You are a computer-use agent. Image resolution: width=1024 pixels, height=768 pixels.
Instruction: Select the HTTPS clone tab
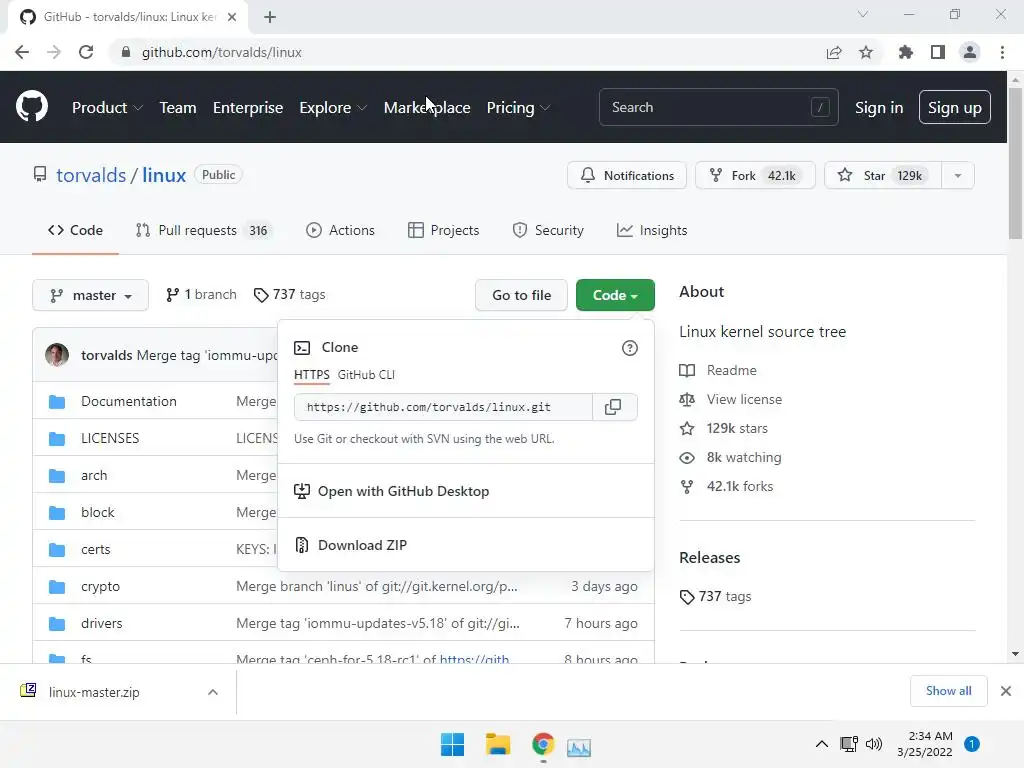312,375
